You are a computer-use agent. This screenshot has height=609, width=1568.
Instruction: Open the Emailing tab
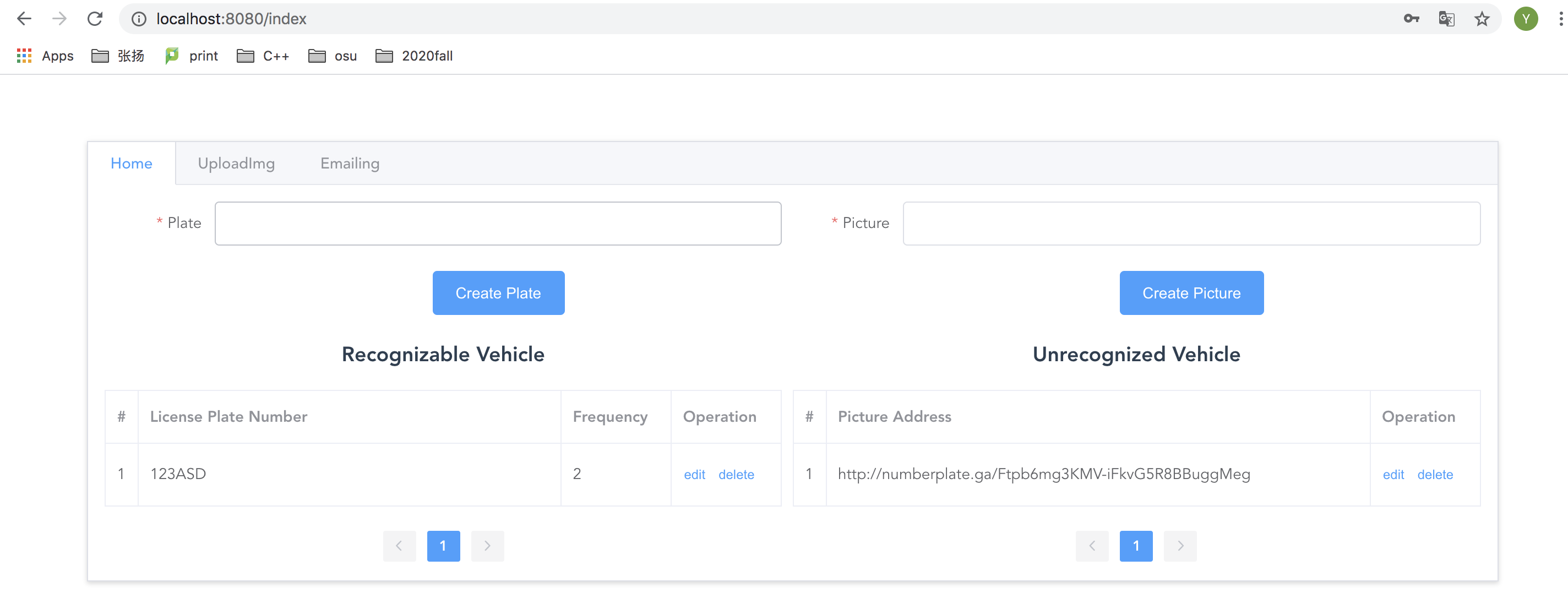[350, 163]
